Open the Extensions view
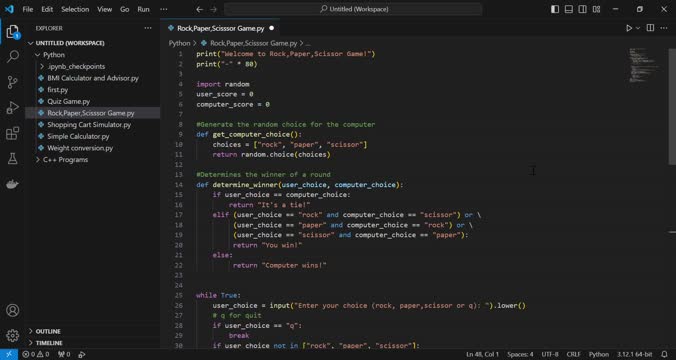The image size is (676, 360). [x=13, y=133]
